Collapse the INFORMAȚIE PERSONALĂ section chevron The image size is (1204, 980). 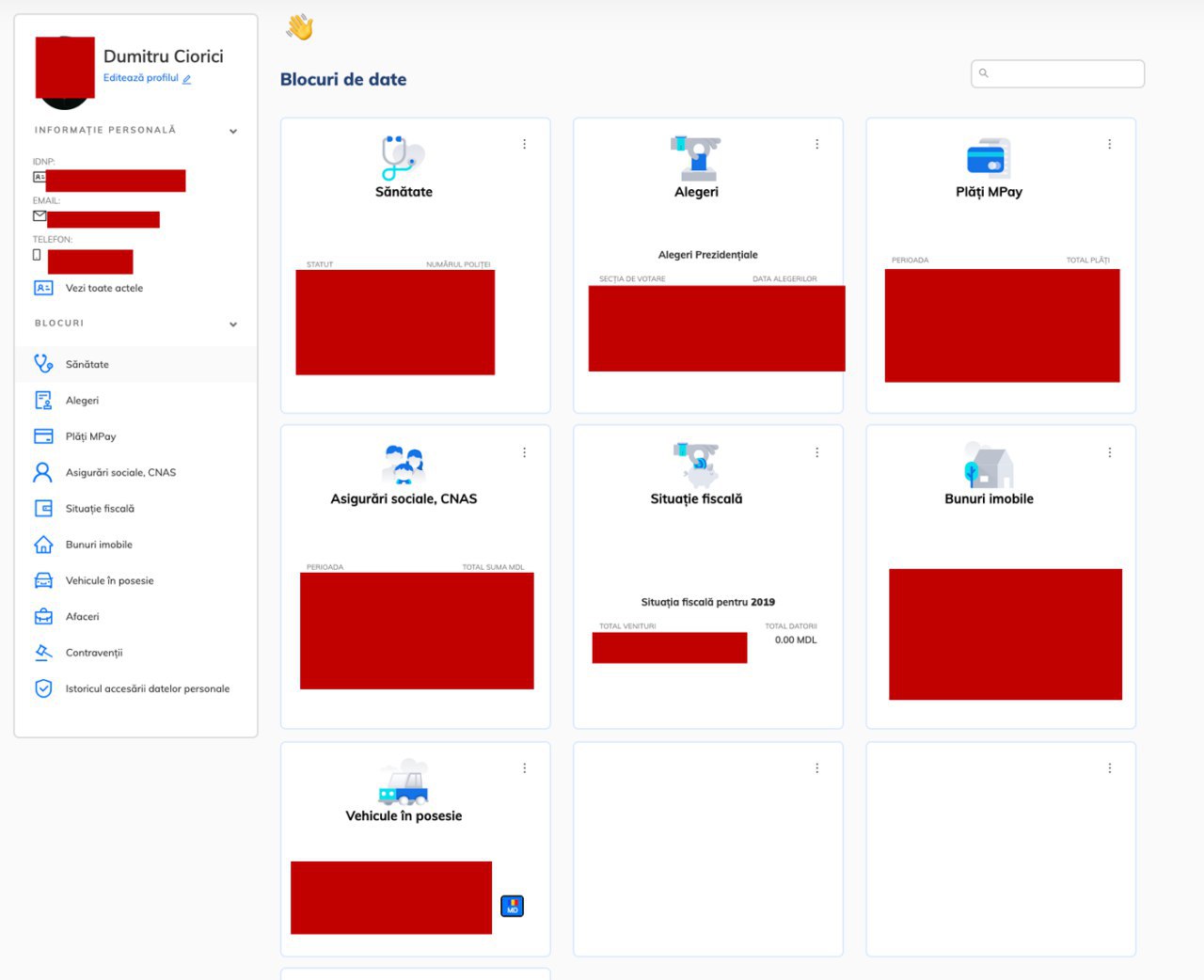(233, 132)
